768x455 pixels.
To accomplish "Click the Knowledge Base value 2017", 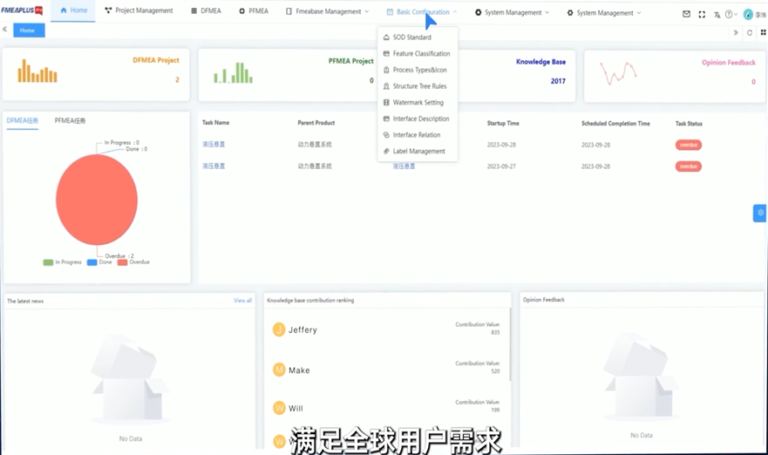I will point(558,81).
